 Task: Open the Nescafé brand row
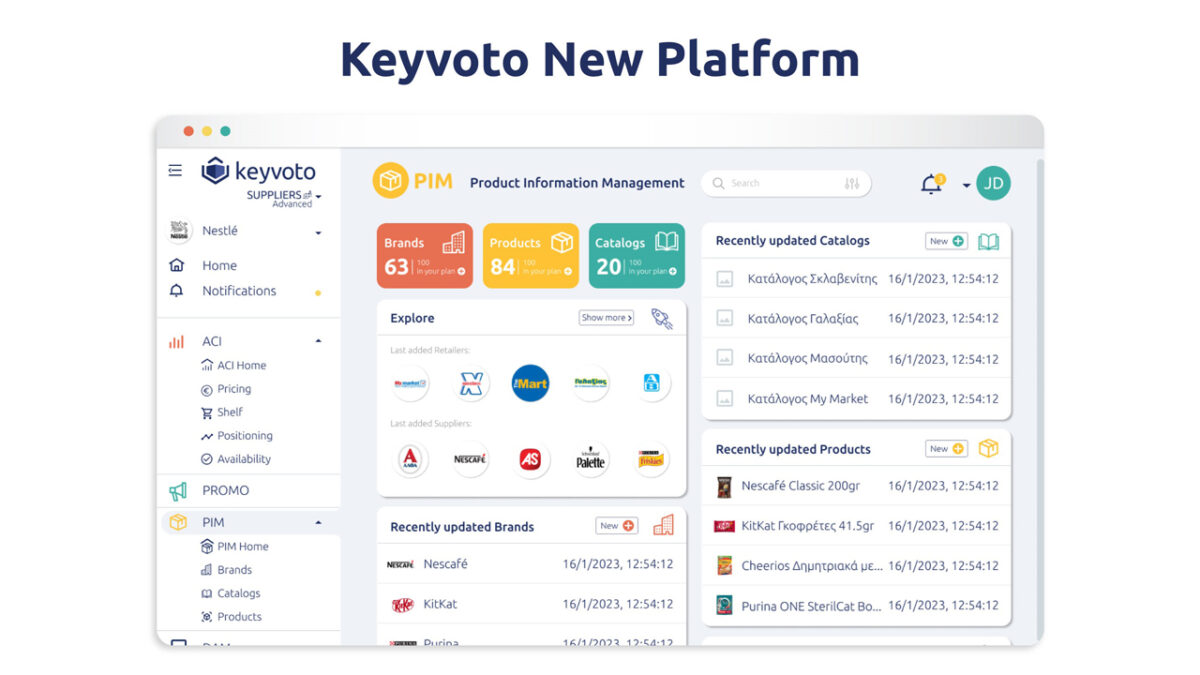pyautogui.click(x=531, y=564)
